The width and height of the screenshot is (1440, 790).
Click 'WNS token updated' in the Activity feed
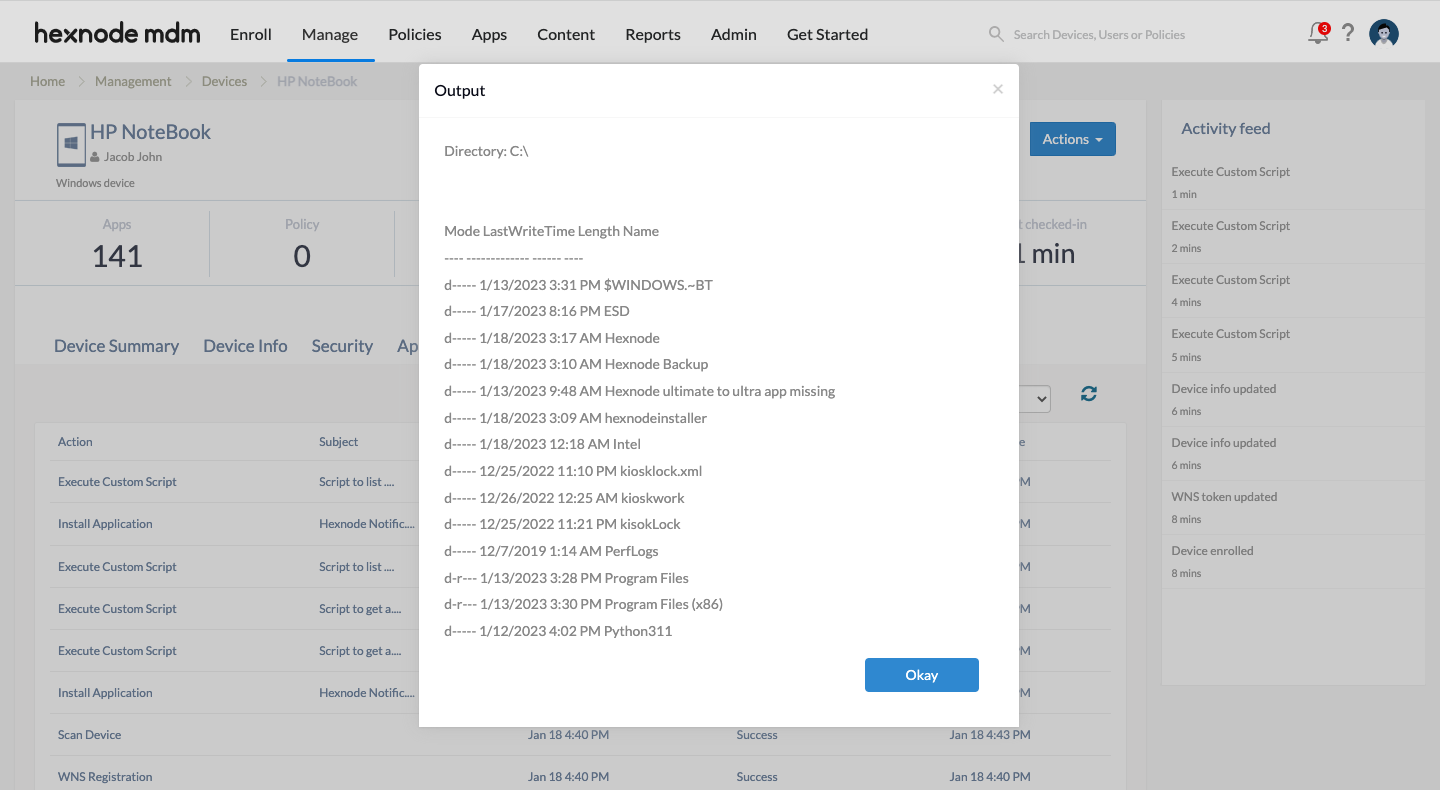pos(1224,497)
